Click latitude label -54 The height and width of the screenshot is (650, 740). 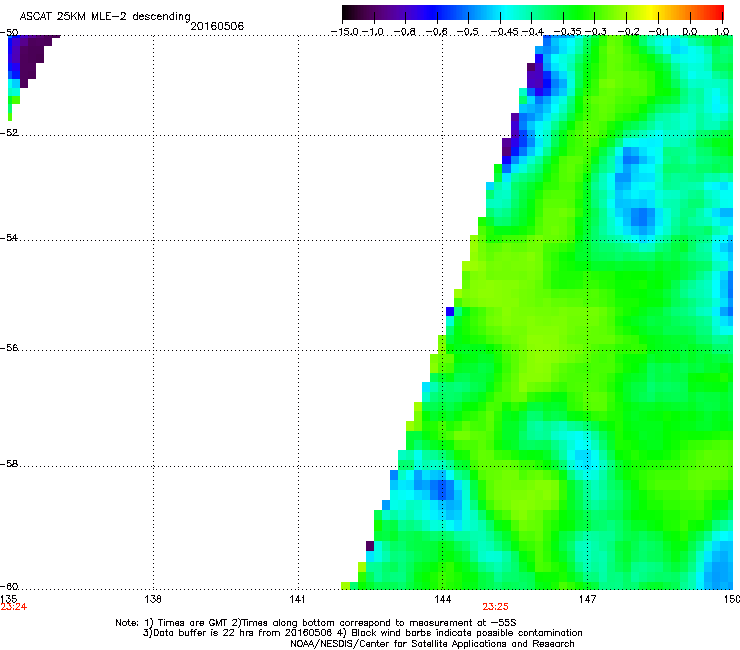tap(9, 237)
